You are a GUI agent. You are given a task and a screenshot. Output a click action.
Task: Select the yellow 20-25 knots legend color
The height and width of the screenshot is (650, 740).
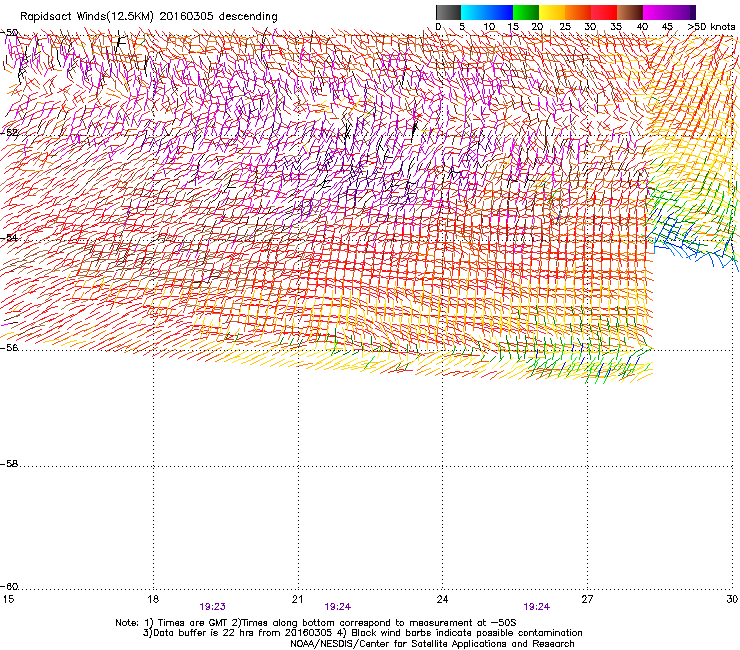pos(552,12)
